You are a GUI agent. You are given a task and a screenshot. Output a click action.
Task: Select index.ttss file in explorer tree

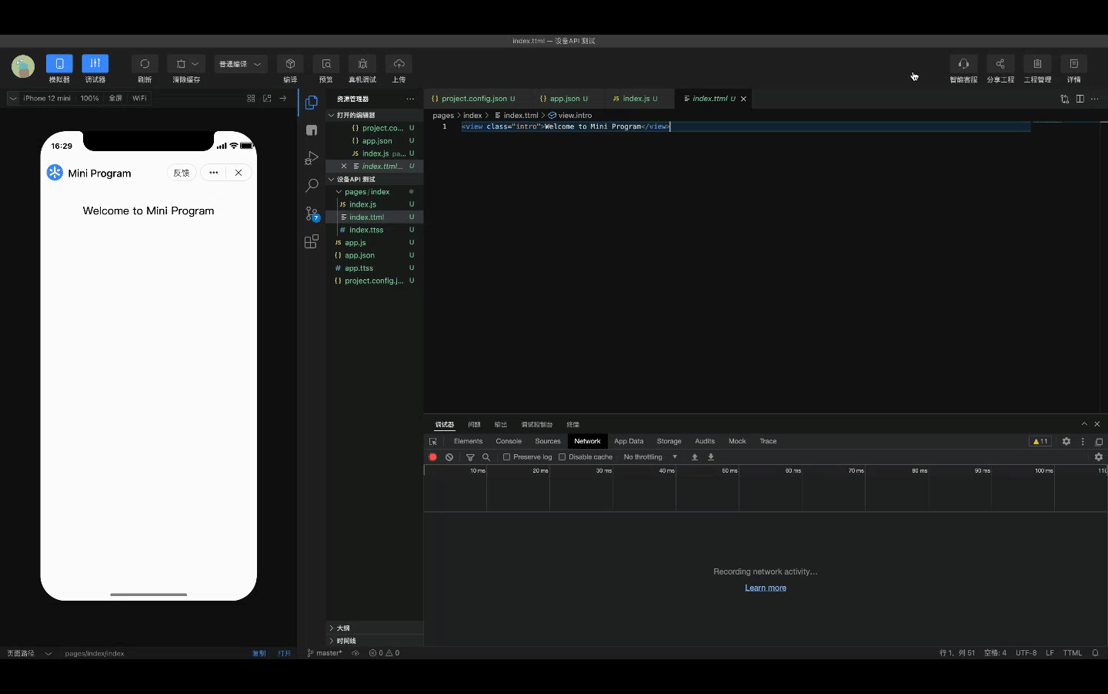[x=366, y=230]
